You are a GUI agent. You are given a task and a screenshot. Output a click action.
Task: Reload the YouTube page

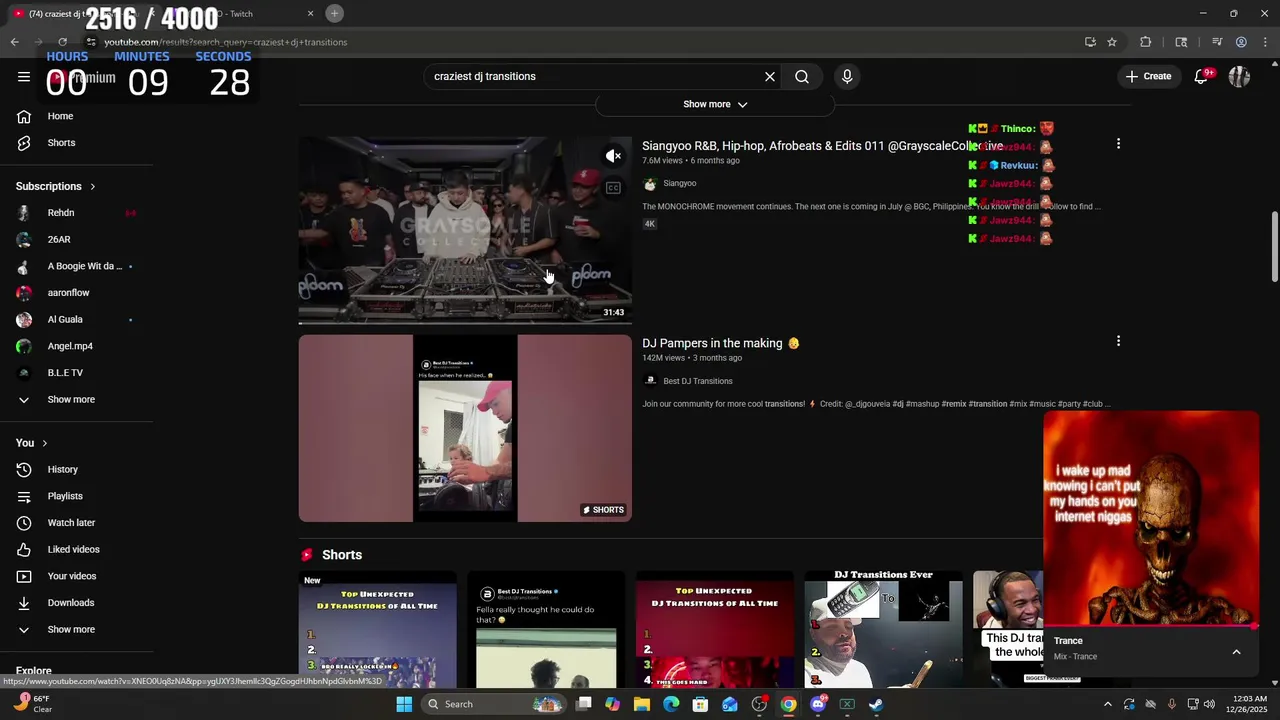coord(62,42)
